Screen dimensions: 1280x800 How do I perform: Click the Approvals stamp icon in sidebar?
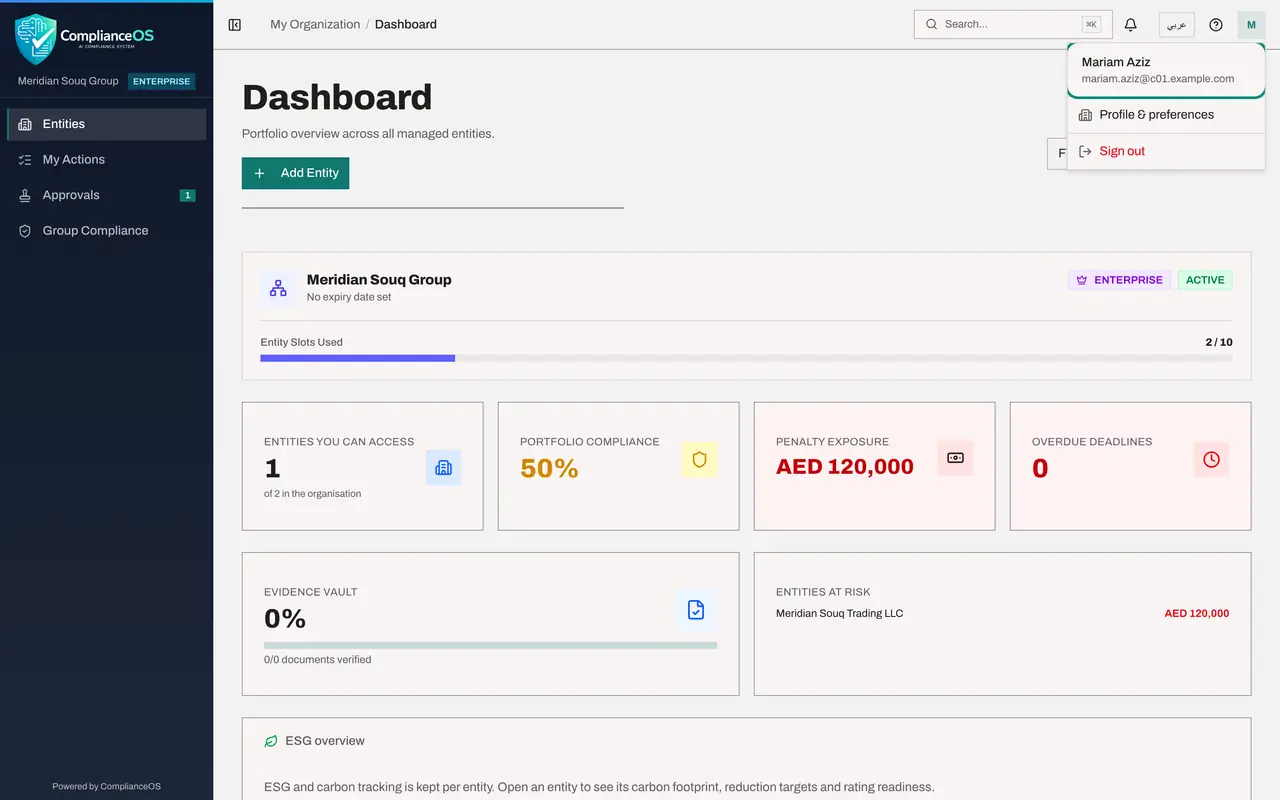[25, 195]
